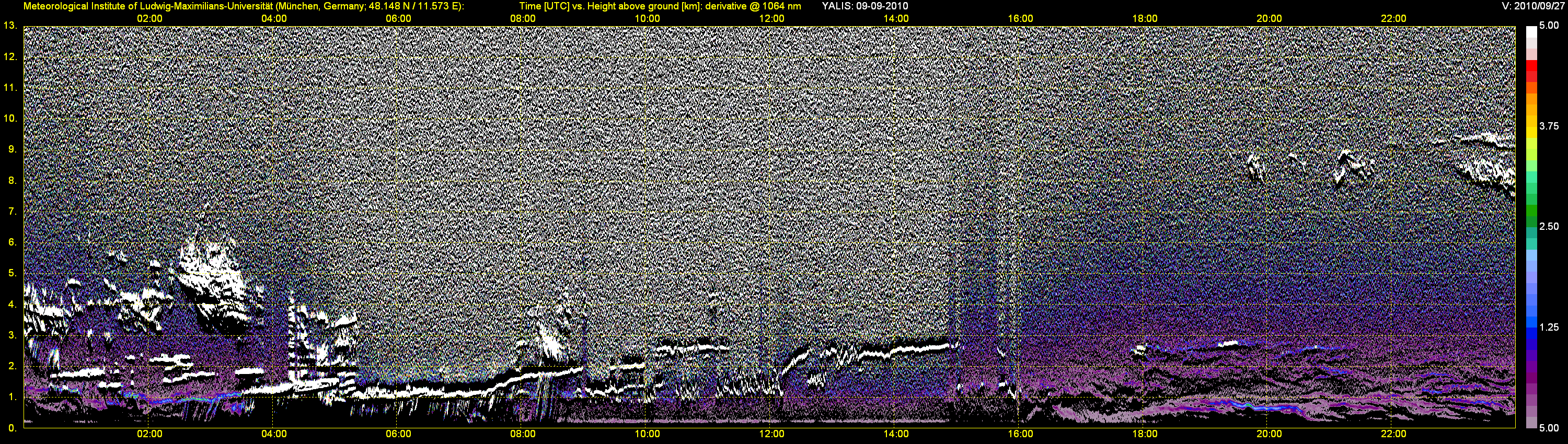The height and width of the screenshot is (444, 1568).
Task: Click the 7. km height axis label
Action: pyautogui.click(x=13, y=211)
